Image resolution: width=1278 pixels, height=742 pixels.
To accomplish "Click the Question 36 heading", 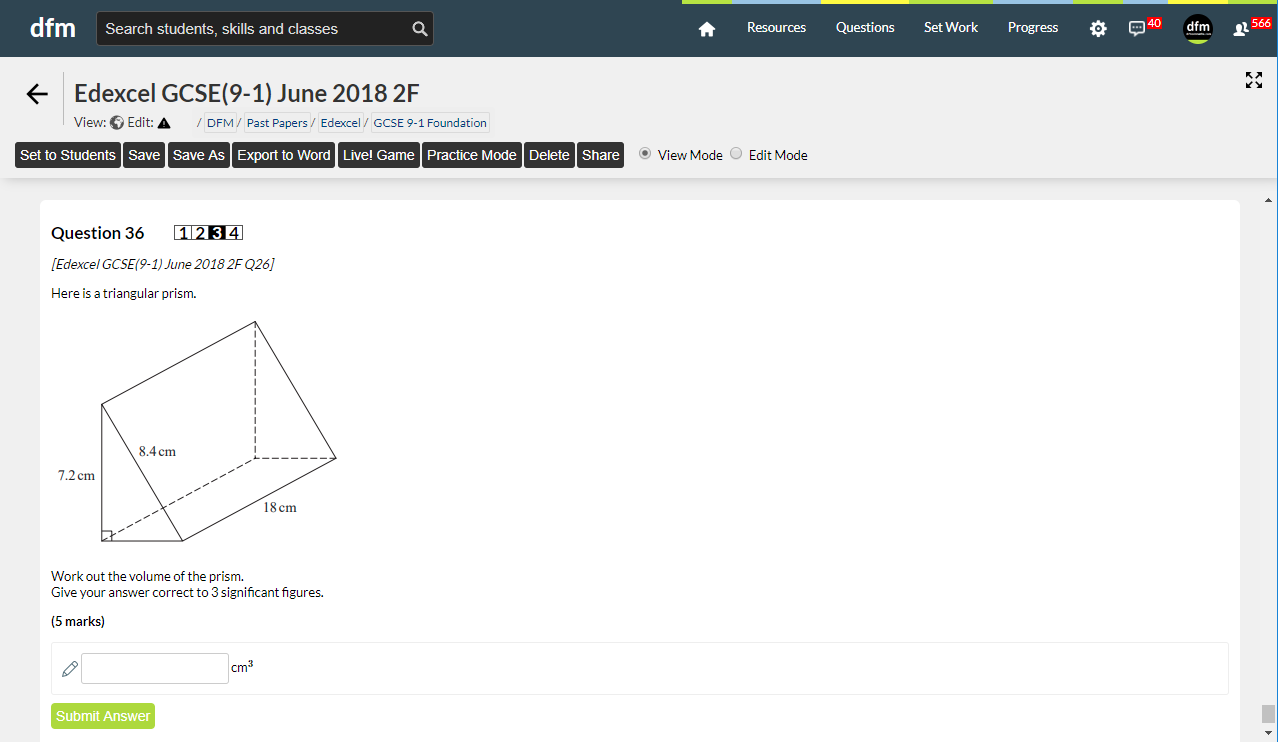I will click(98, 233).
